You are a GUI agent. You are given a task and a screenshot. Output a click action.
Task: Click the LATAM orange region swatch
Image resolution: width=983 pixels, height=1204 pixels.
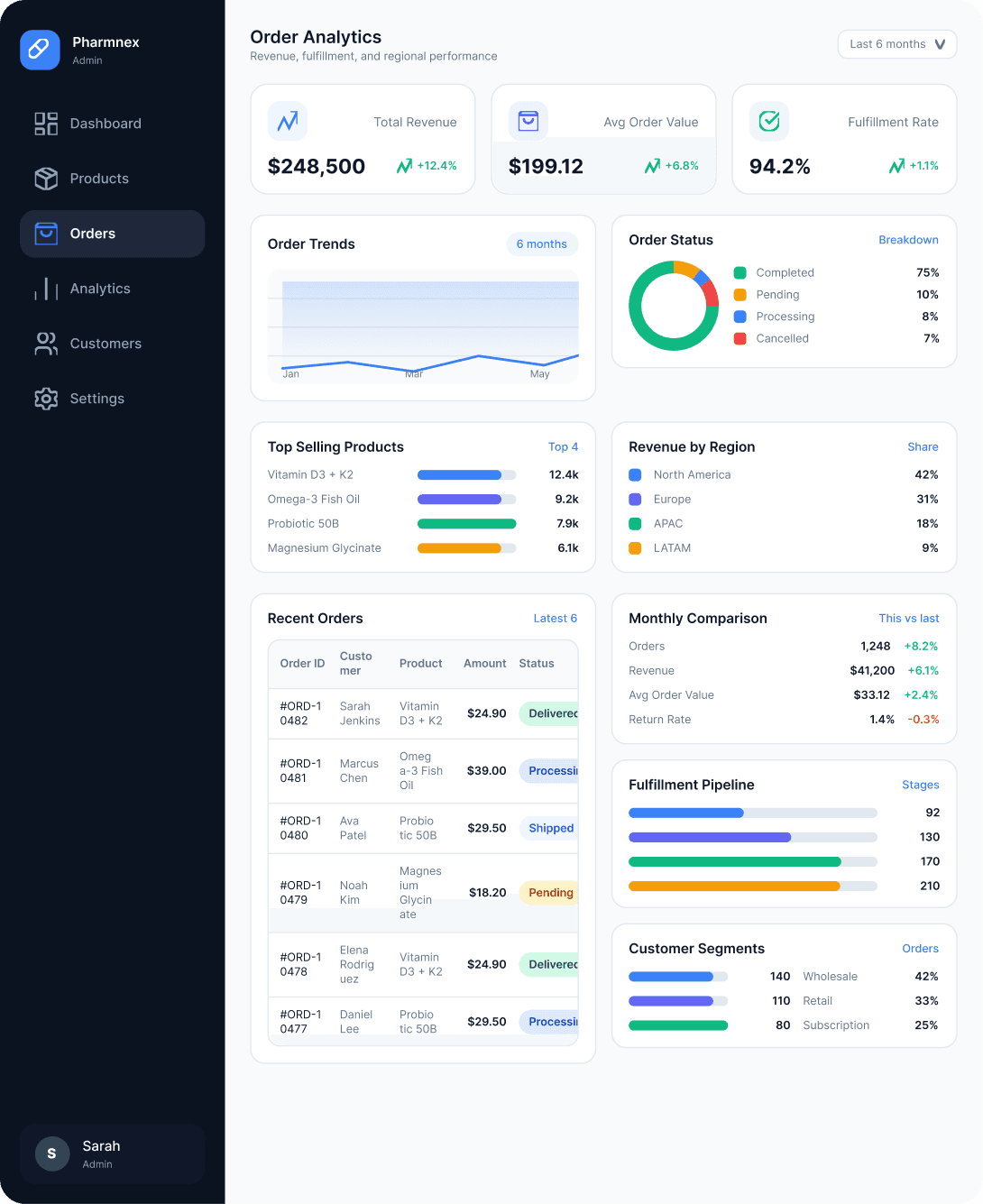pos(635,548)
